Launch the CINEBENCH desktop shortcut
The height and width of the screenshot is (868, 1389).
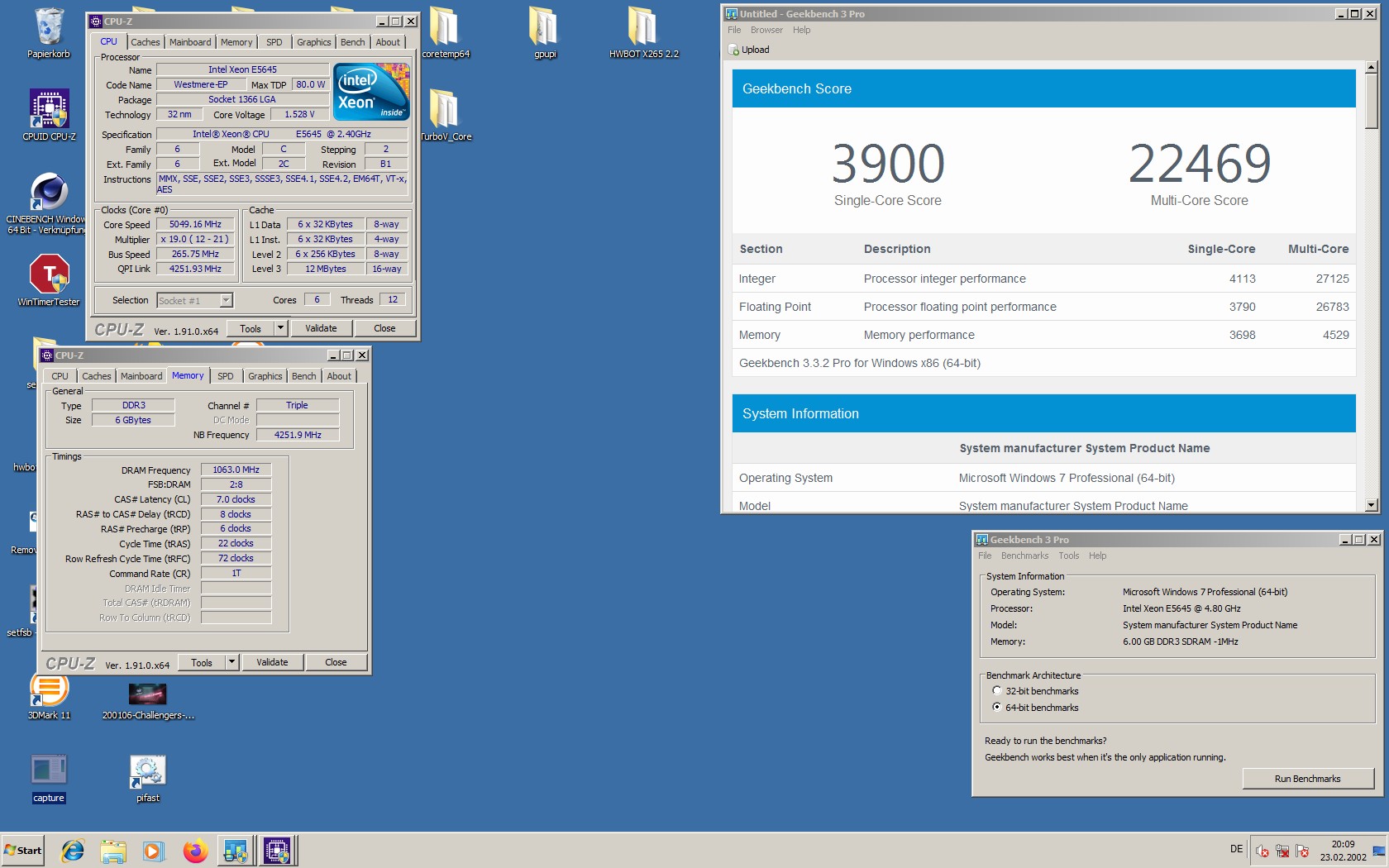pos(49,203)
